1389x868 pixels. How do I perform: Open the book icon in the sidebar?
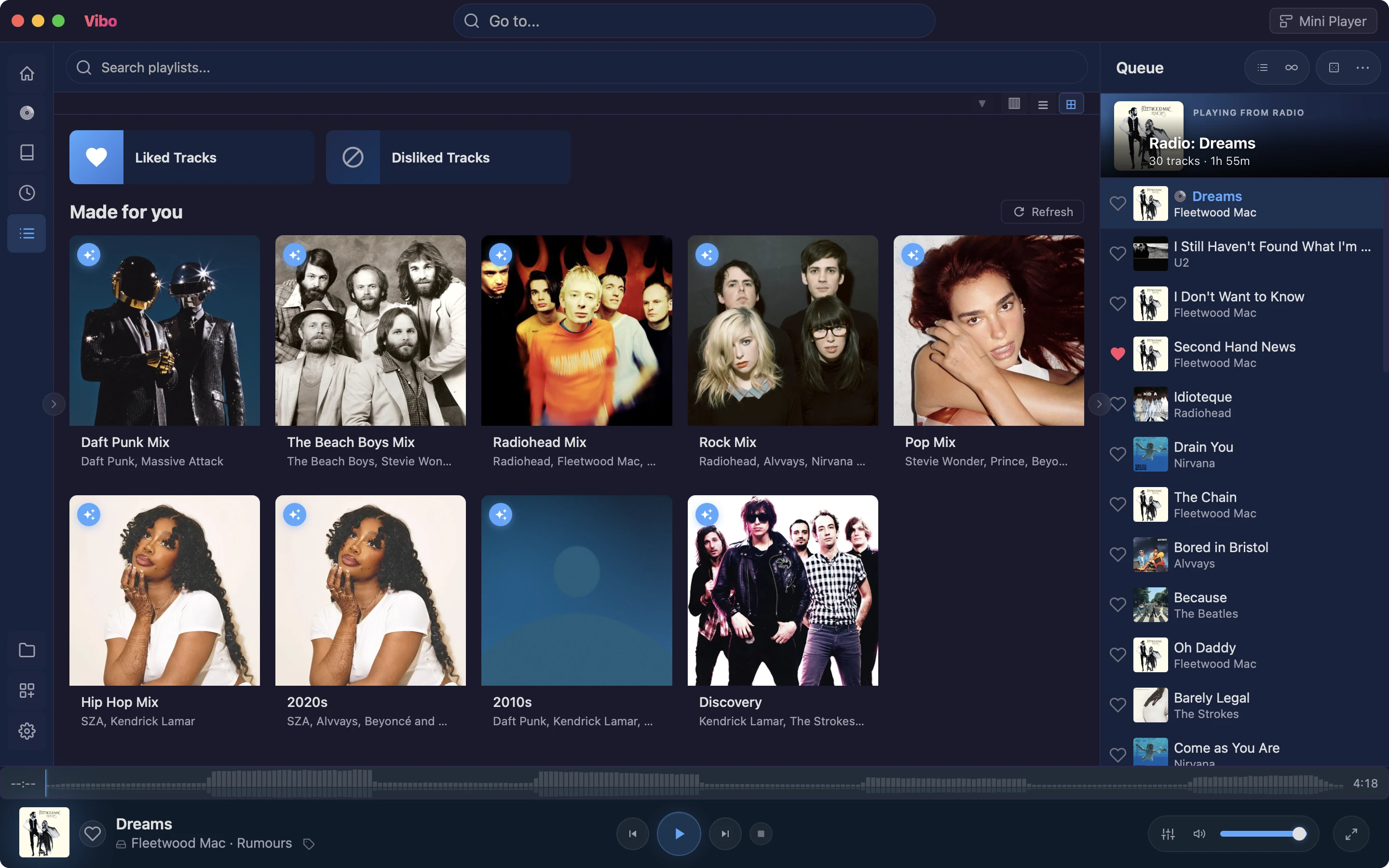click(x=27, y=152)
